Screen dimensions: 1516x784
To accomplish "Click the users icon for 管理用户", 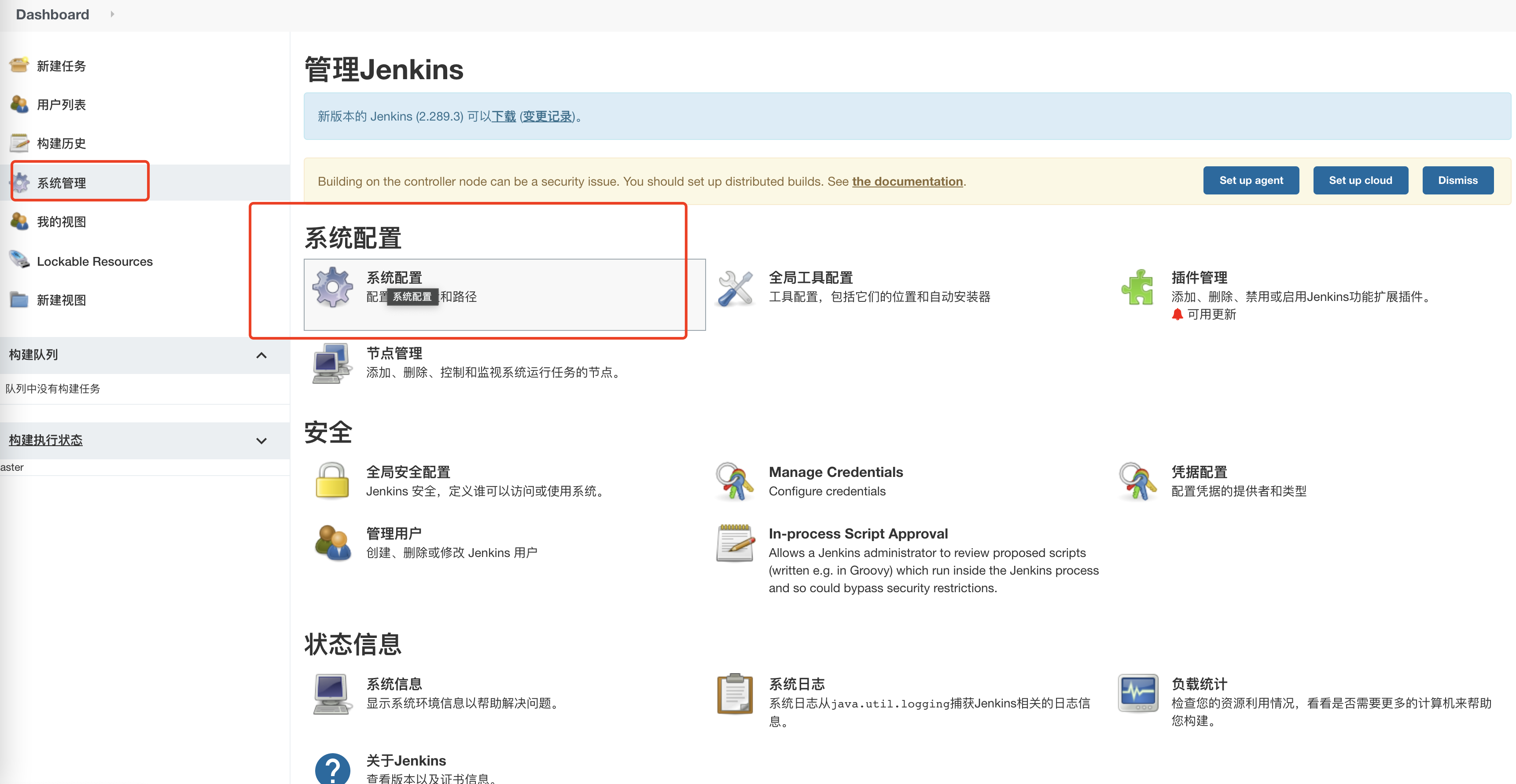I will click(332, 542).
